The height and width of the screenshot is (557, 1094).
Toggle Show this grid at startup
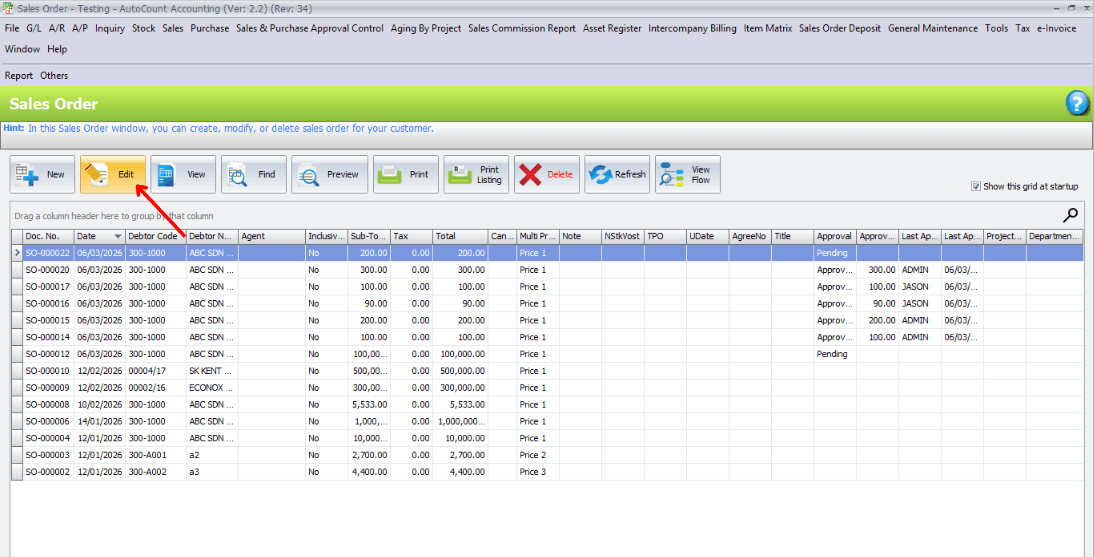click(x=976, y=186)
